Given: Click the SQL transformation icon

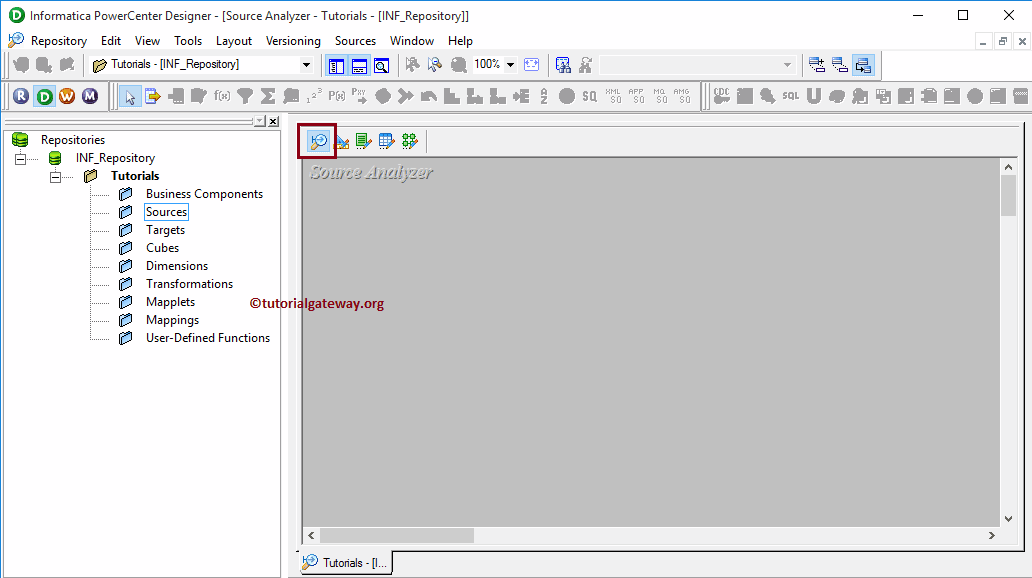Looking at the screenshot, I should [x=790, y=96].
